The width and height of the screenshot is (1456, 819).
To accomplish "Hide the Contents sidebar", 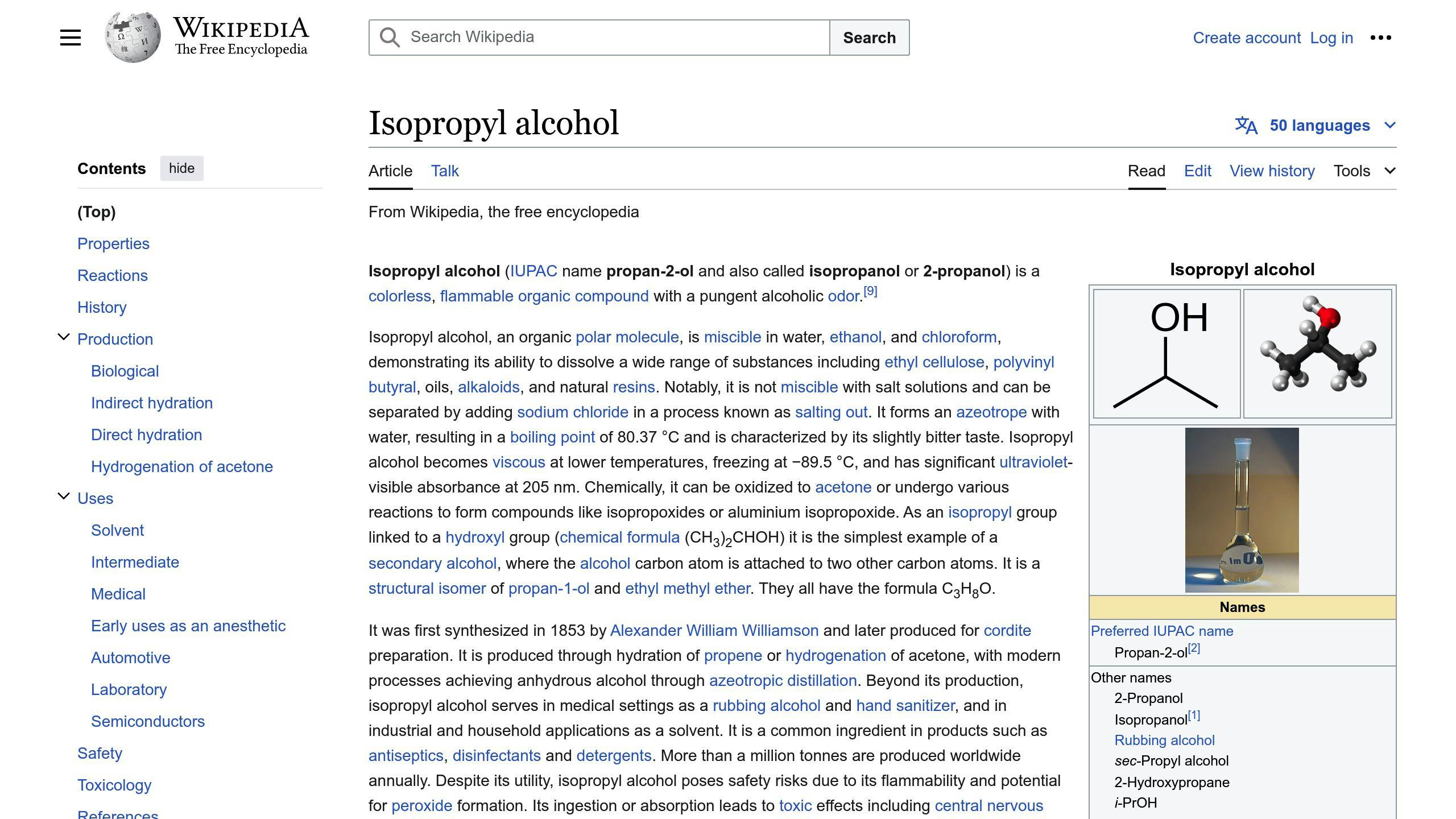I will [181, 168].
